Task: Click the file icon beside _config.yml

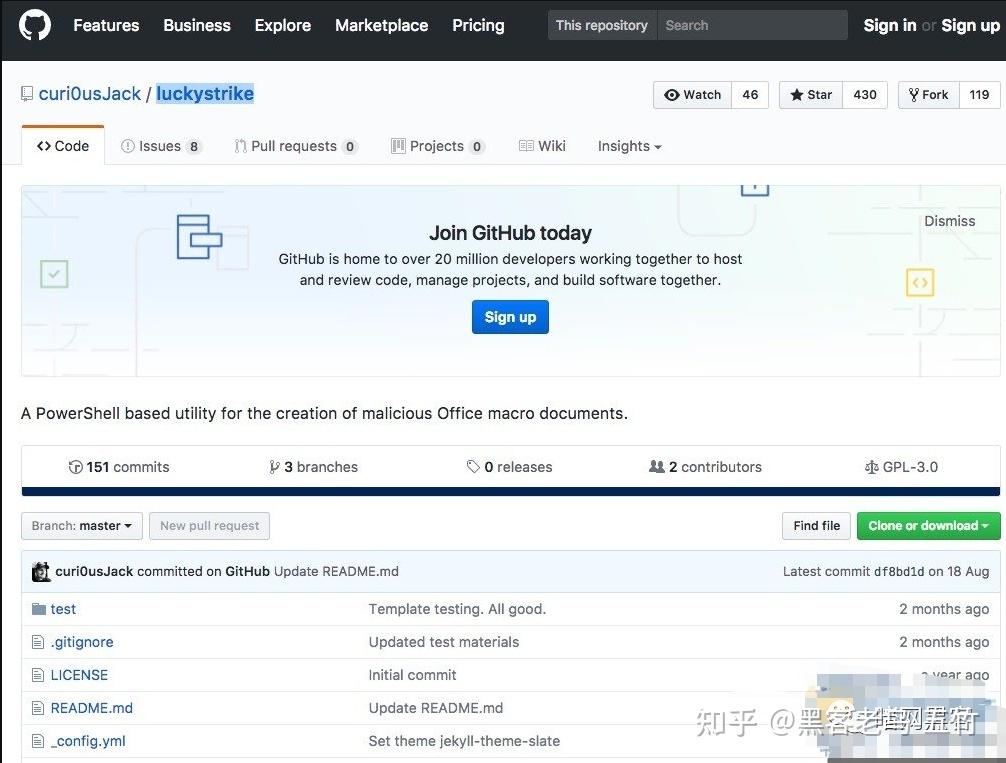Action: click(38, 741)
